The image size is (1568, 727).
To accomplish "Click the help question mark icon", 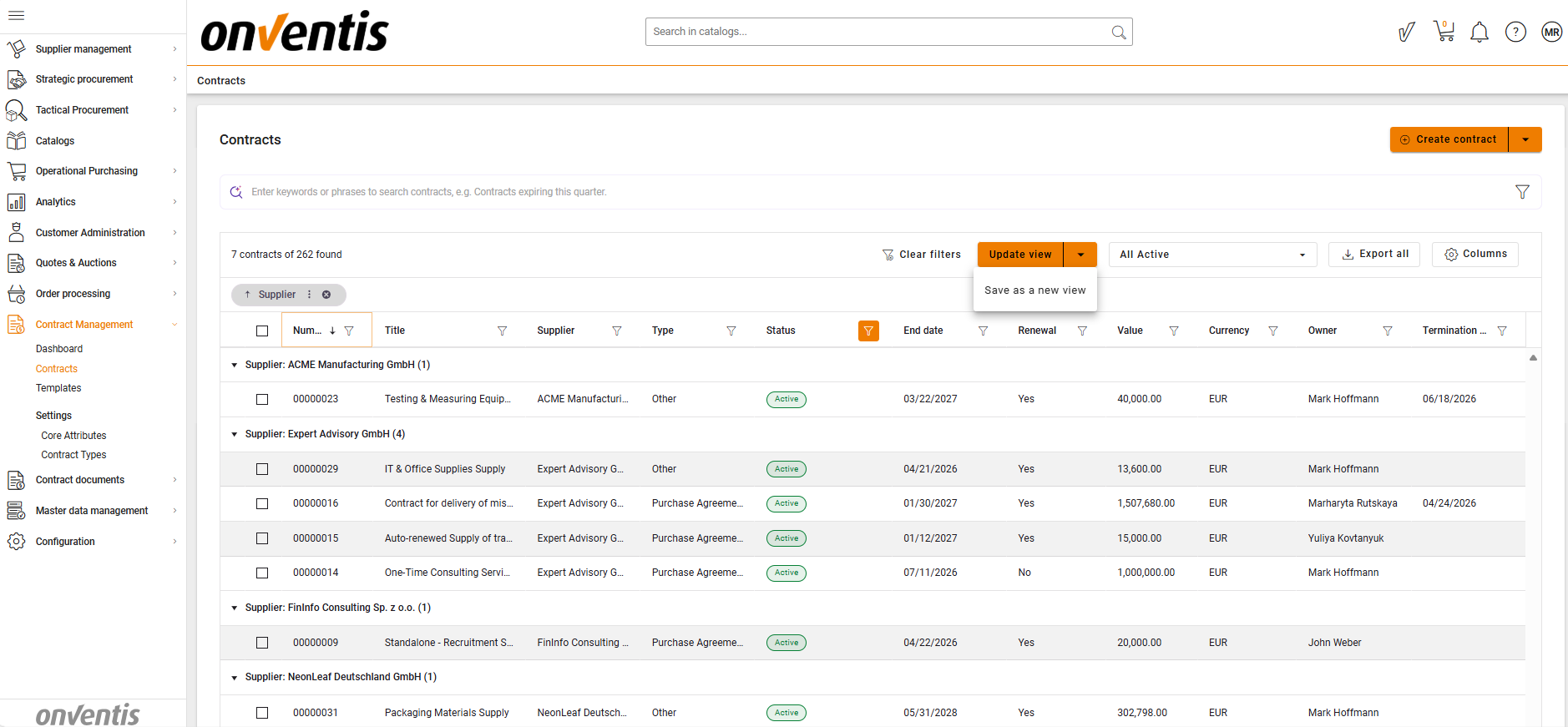I will 1515,33.
